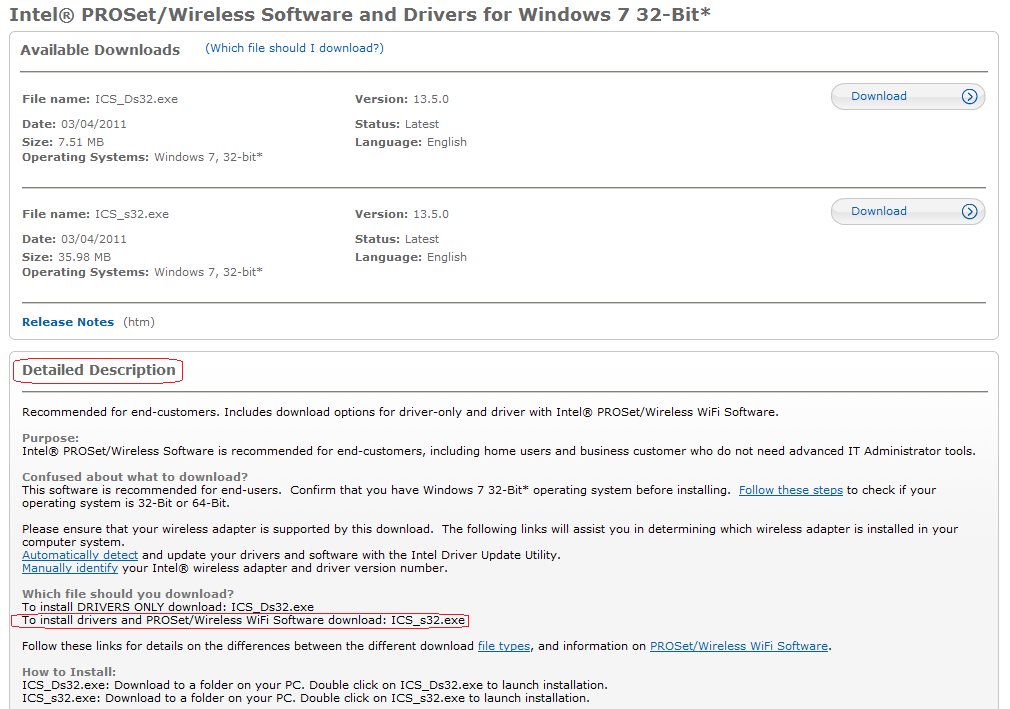Click Download button for ICS_s32.exe

coord(908,212)
